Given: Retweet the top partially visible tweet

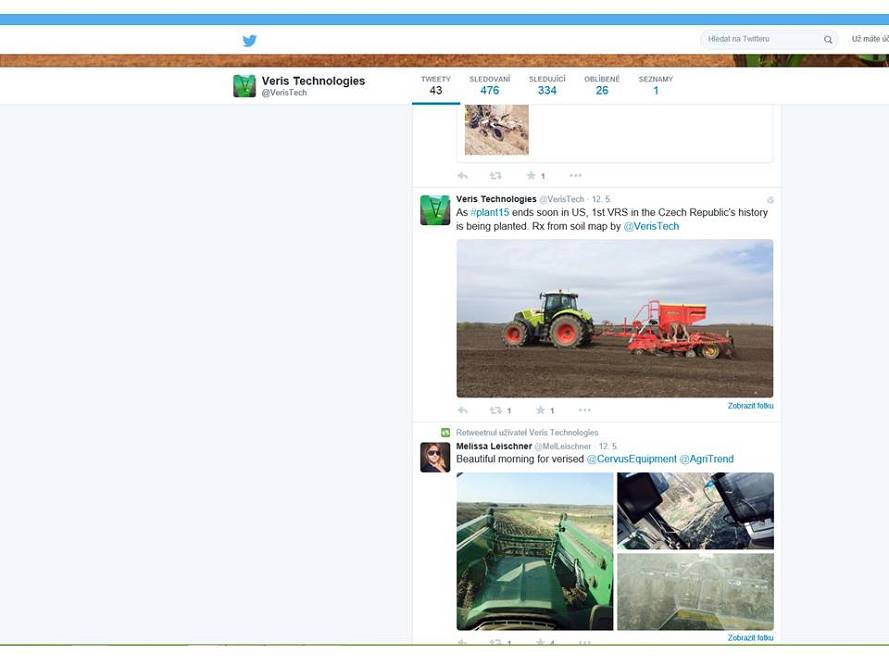Looking at the screenshot, I should [496, 176].
